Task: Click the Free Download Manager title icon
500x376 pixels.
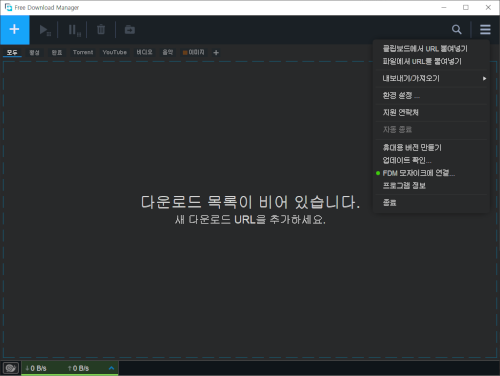Action: click(x=8, y=7)
